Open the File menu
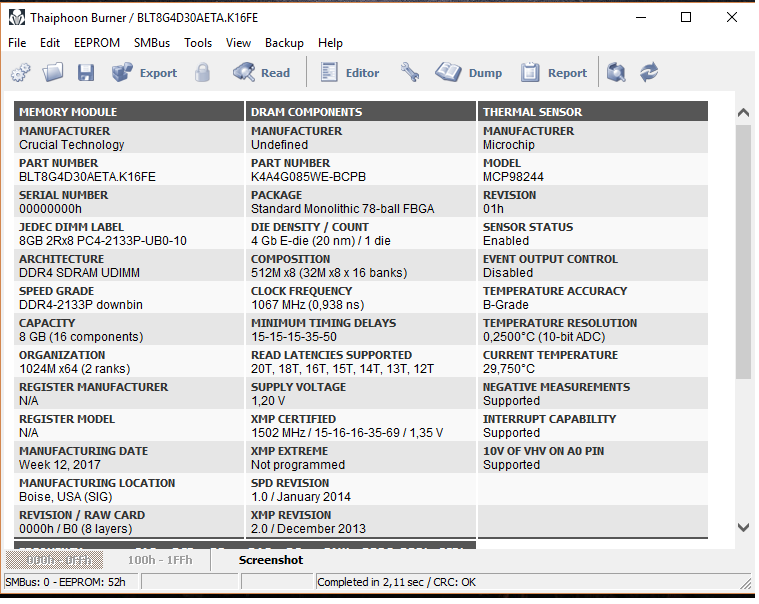The image size is (759, 604). point(17,43)
